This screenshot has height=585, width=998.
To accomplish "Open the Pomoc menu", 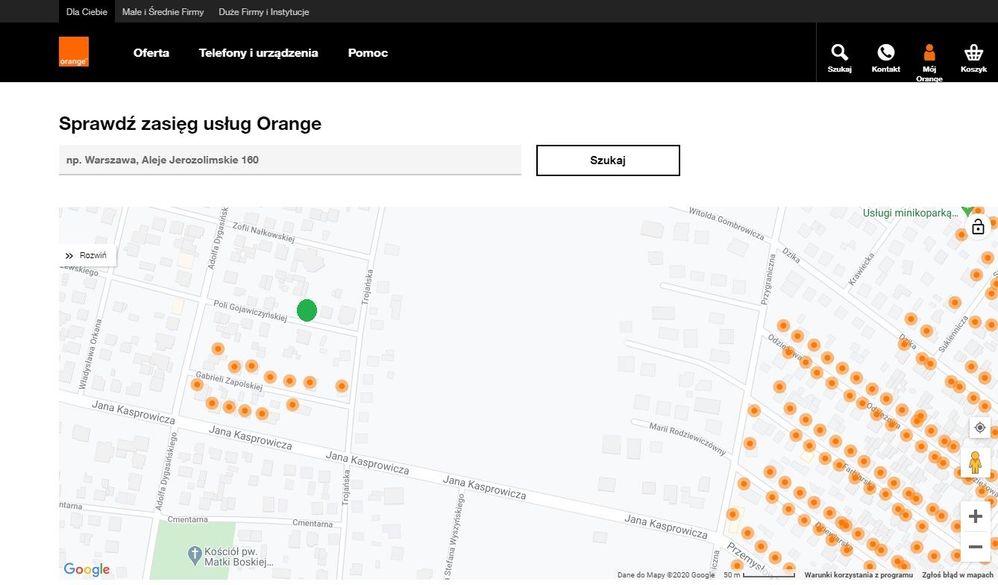I will pyautogui.click(x=367, y=53).
